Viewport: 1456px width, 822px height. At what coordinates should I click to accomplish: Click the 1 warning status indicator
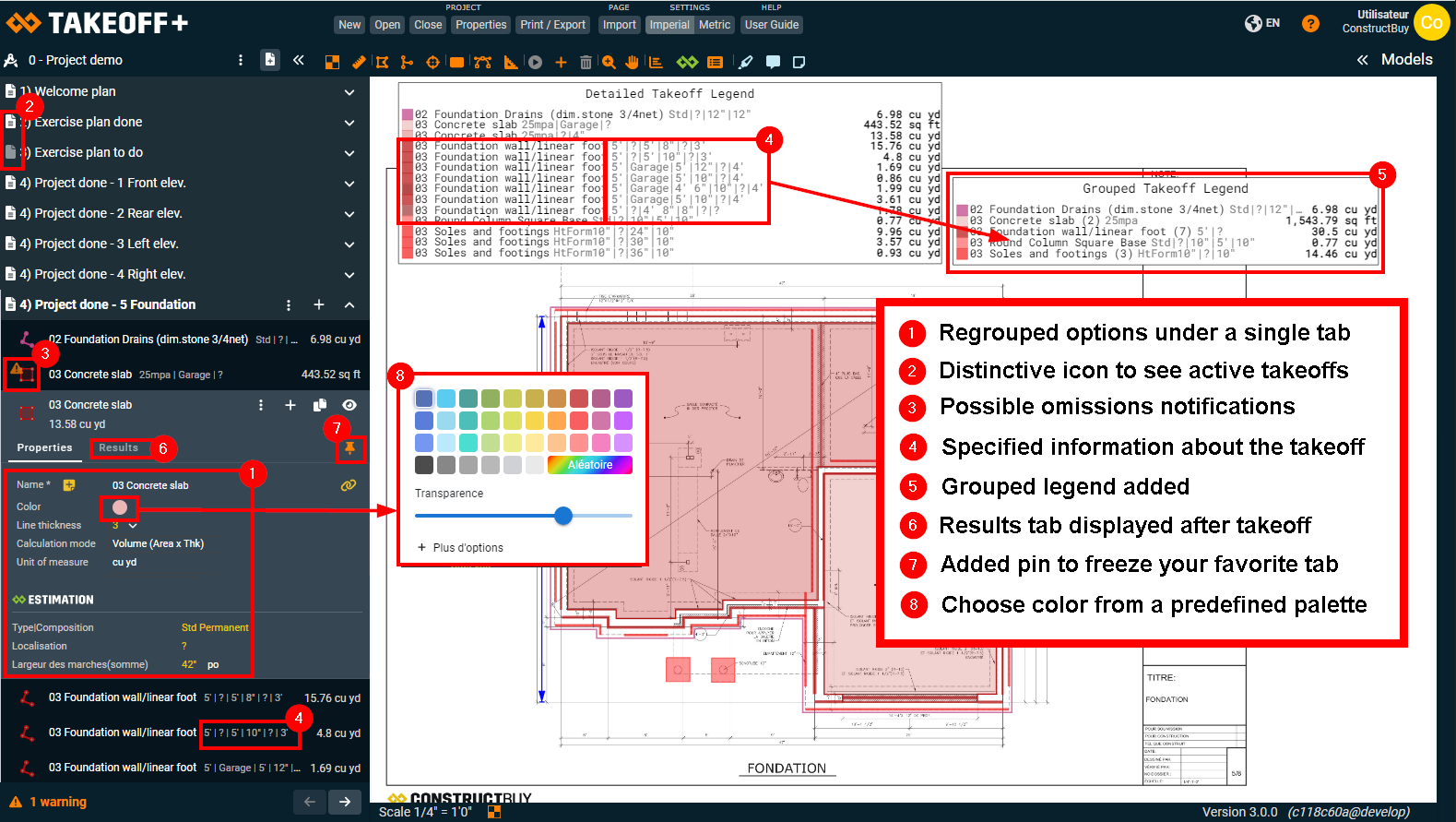48,802
